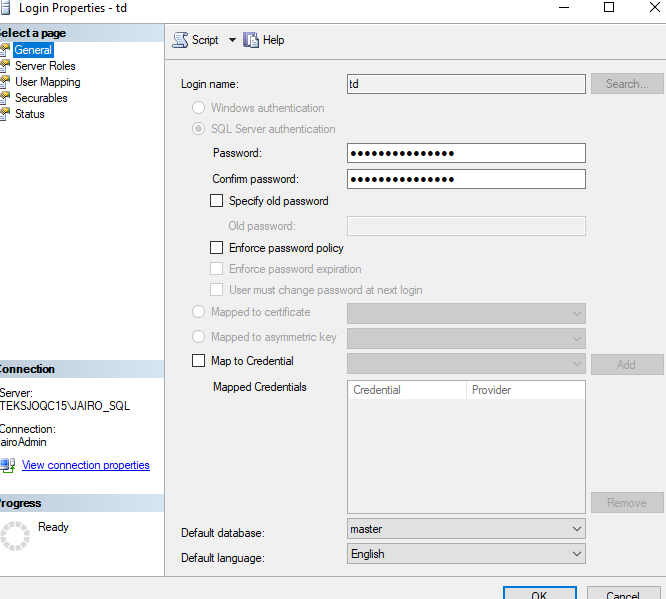Open the Script dropdown arrow
666x599 pixels.
click(232, 40)
